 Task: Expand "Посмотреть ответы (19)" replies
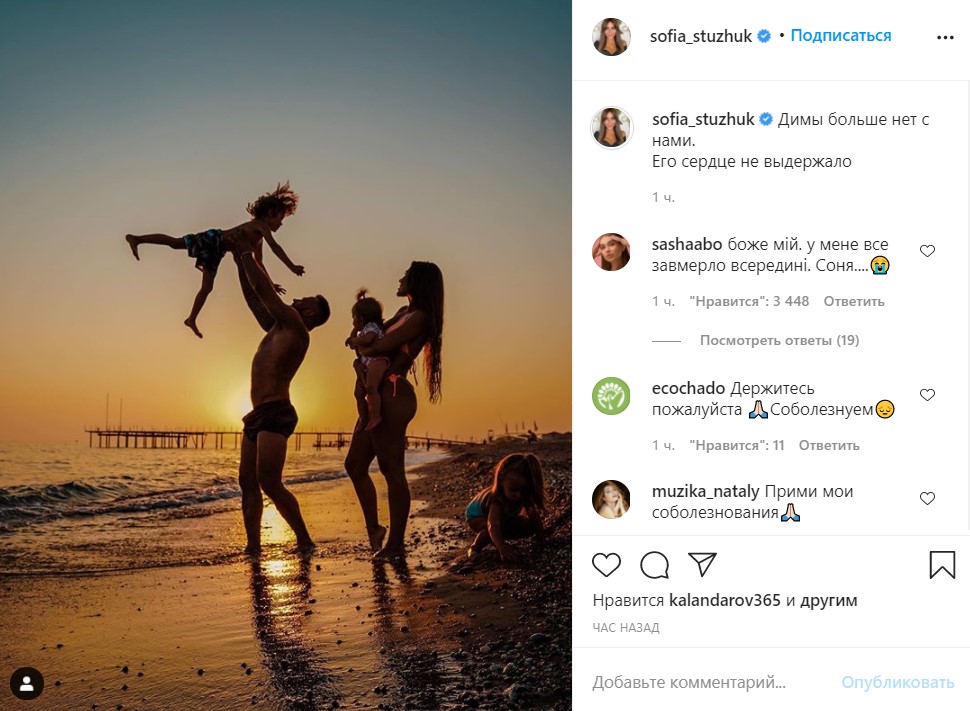point(779,341)
